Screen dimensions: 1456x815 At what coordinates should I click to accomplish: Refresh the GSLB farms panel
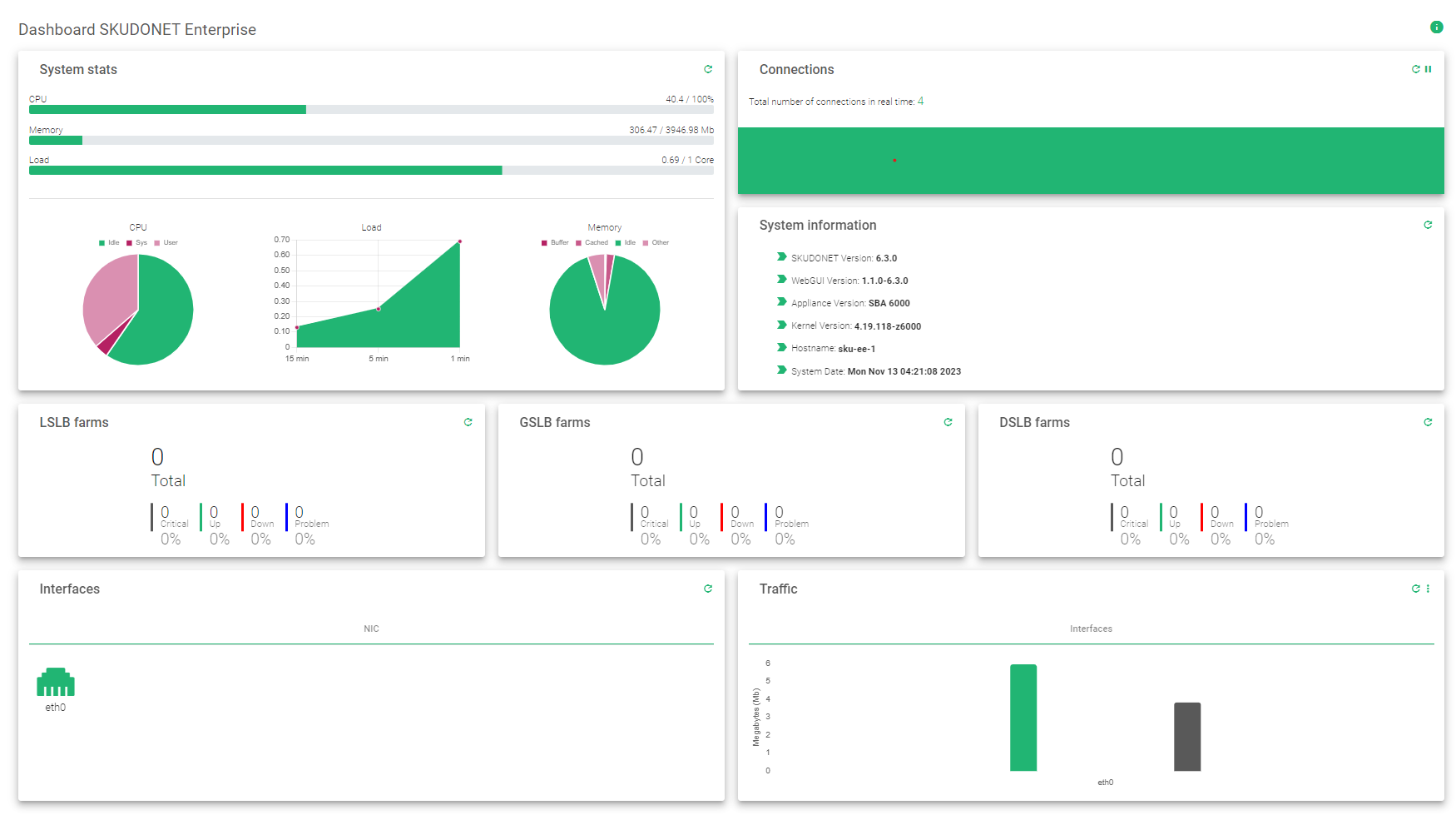point(948,422)
